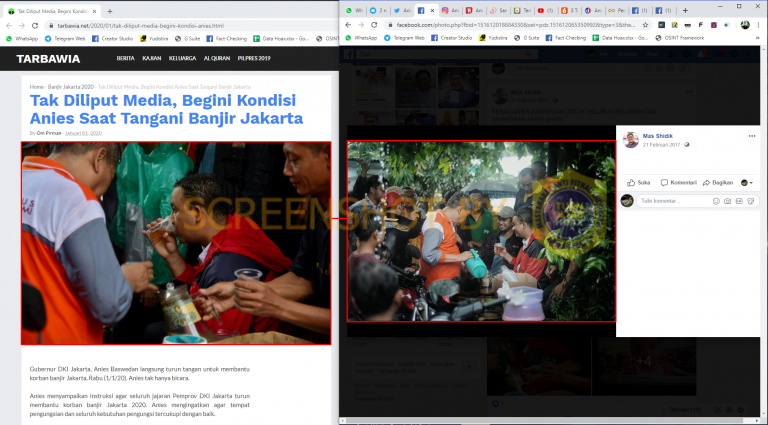Click the Facebook photo in the viewer

(x=481, y=231)
